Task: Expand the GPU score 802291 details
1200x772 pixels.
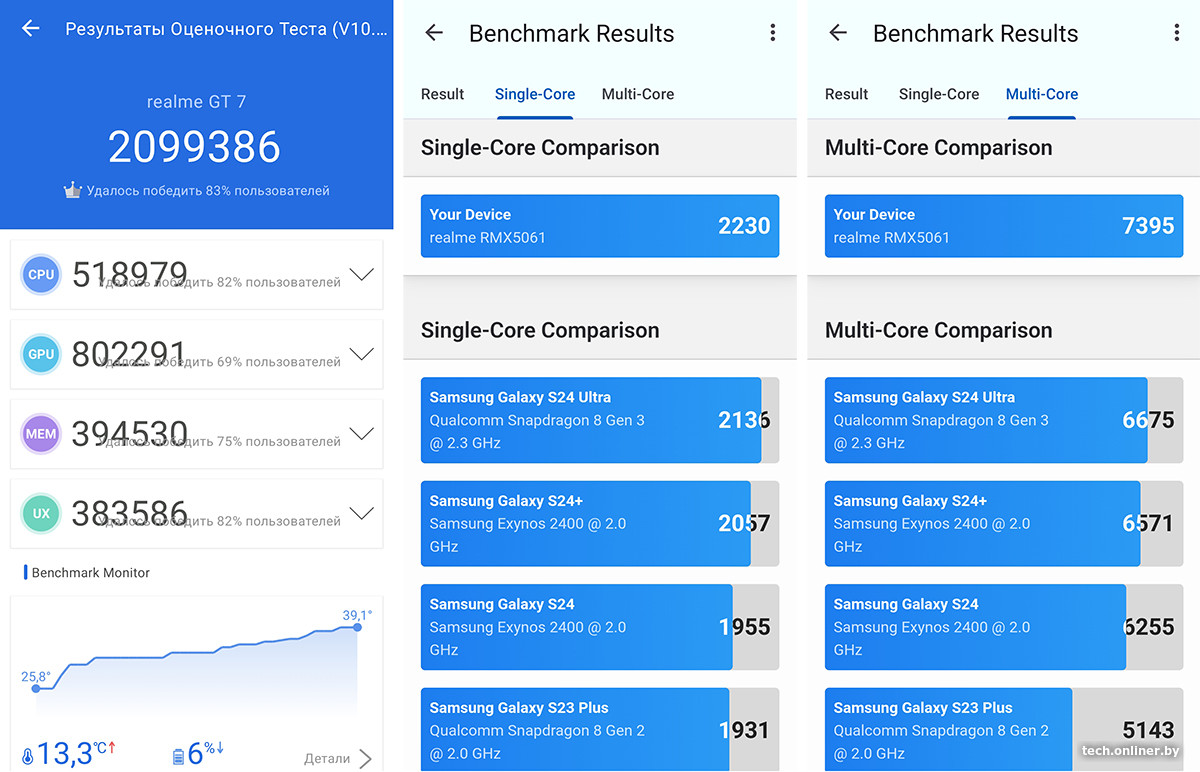Action: (x=361, y=355)
